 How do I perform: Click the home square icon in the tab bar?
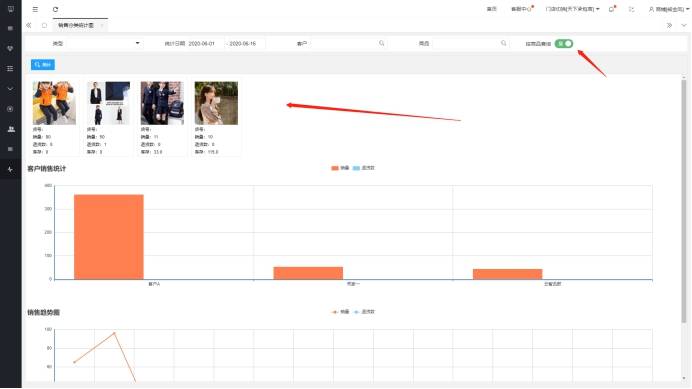44,25
